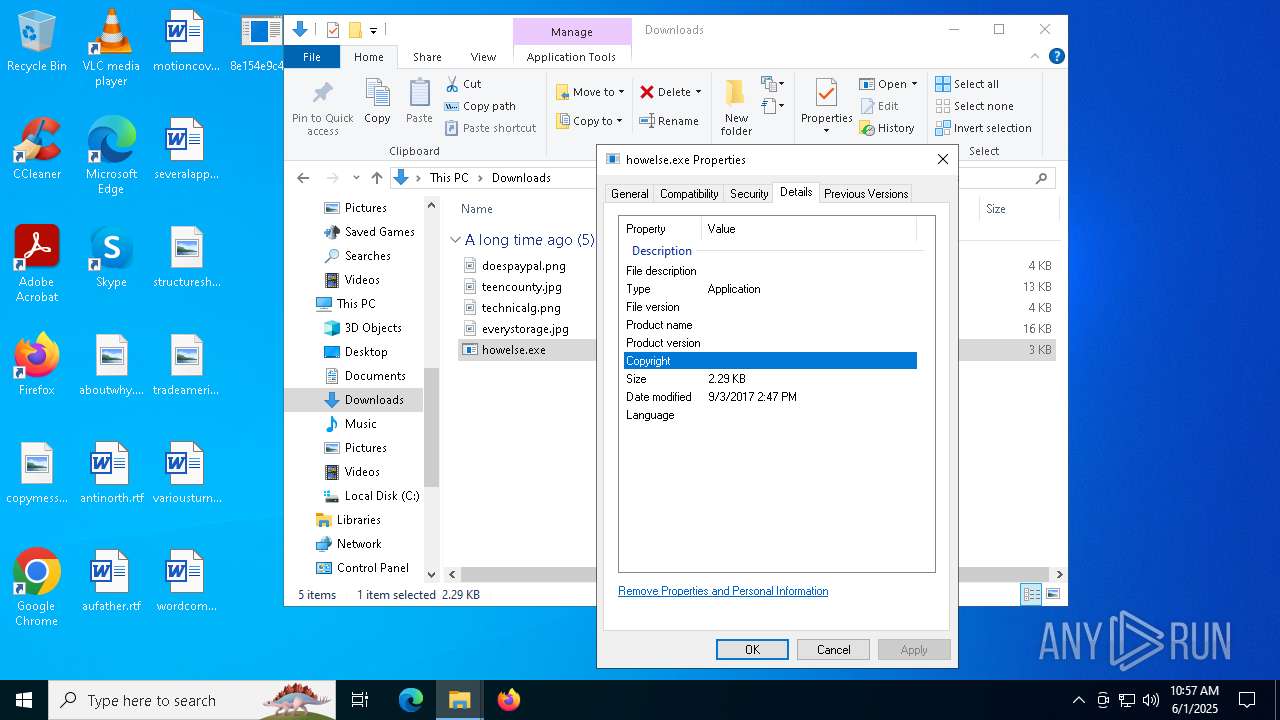The image size is (1280, 720).
Task: Open recent locations dropdown arrow
Action: coord(356,178)
